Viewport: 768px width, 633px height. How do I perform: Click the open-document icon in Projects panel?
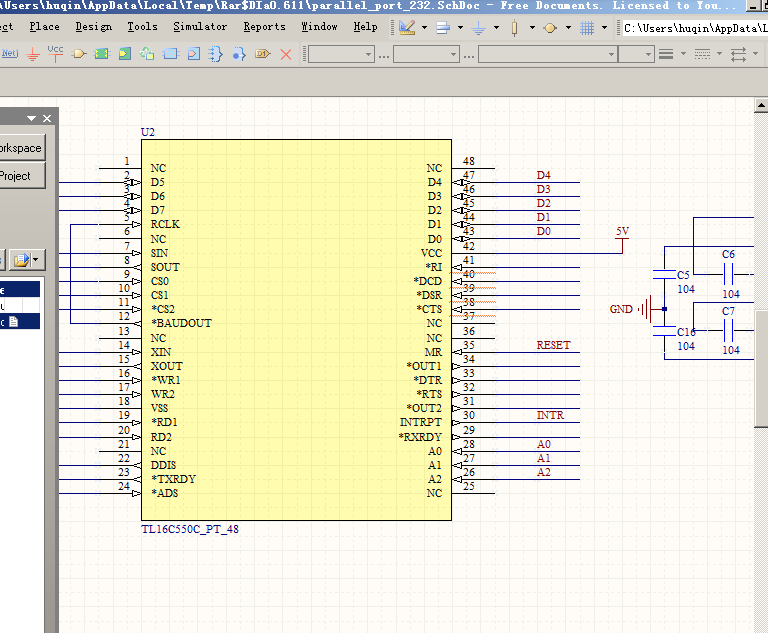[x=22, y=260]
